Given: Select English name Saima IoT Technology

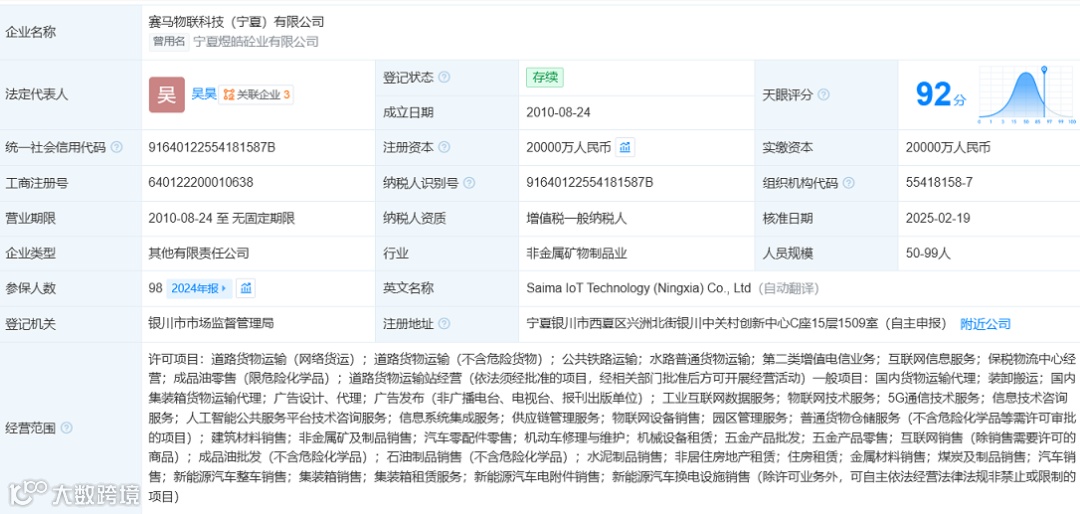Looking at the screenshot, I should [x=638, y=288].
